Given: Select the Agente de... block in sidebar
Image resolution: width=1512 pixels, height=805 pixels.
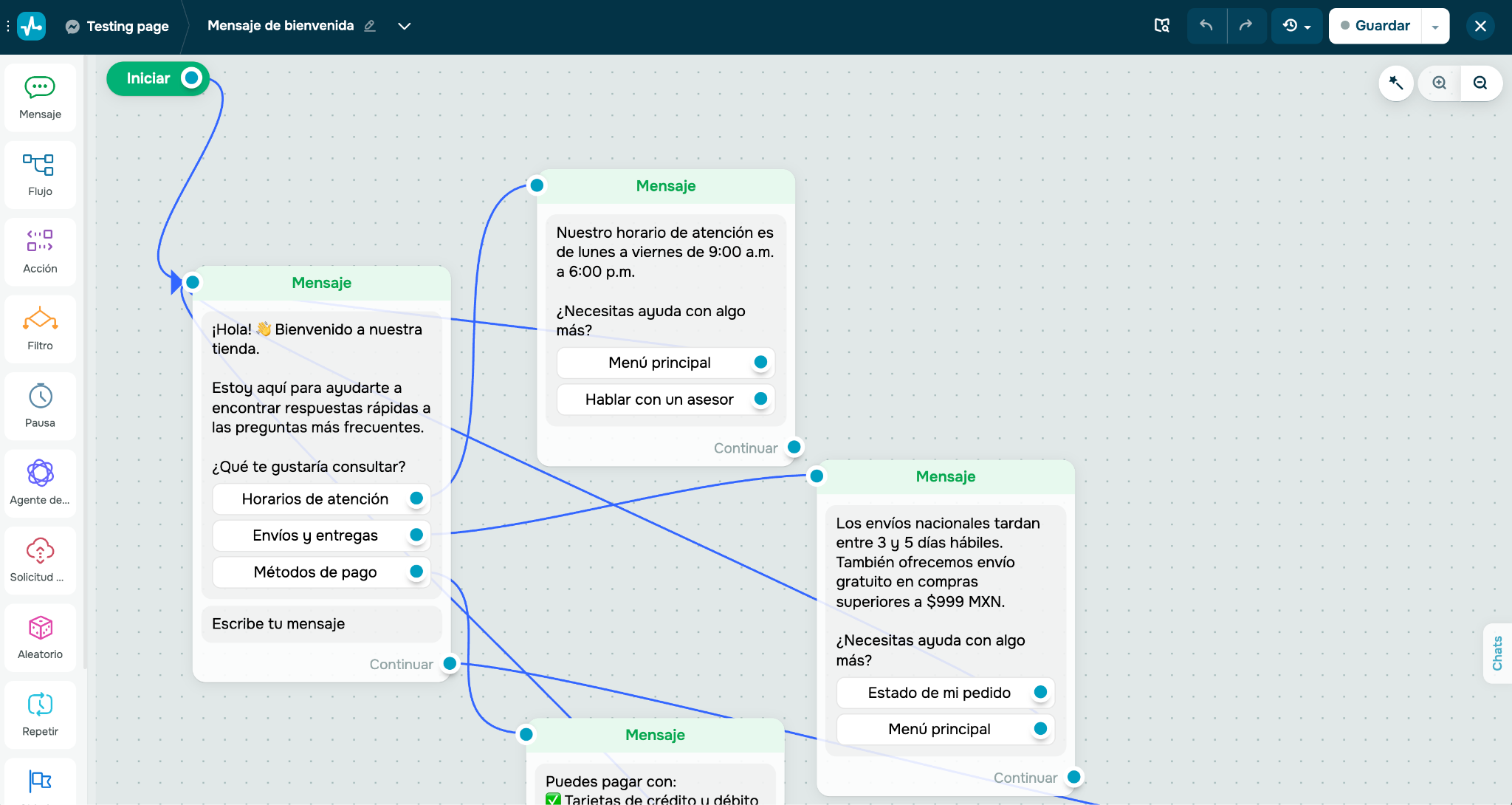Looking at the screenshot, I should (x=40, y=484).
